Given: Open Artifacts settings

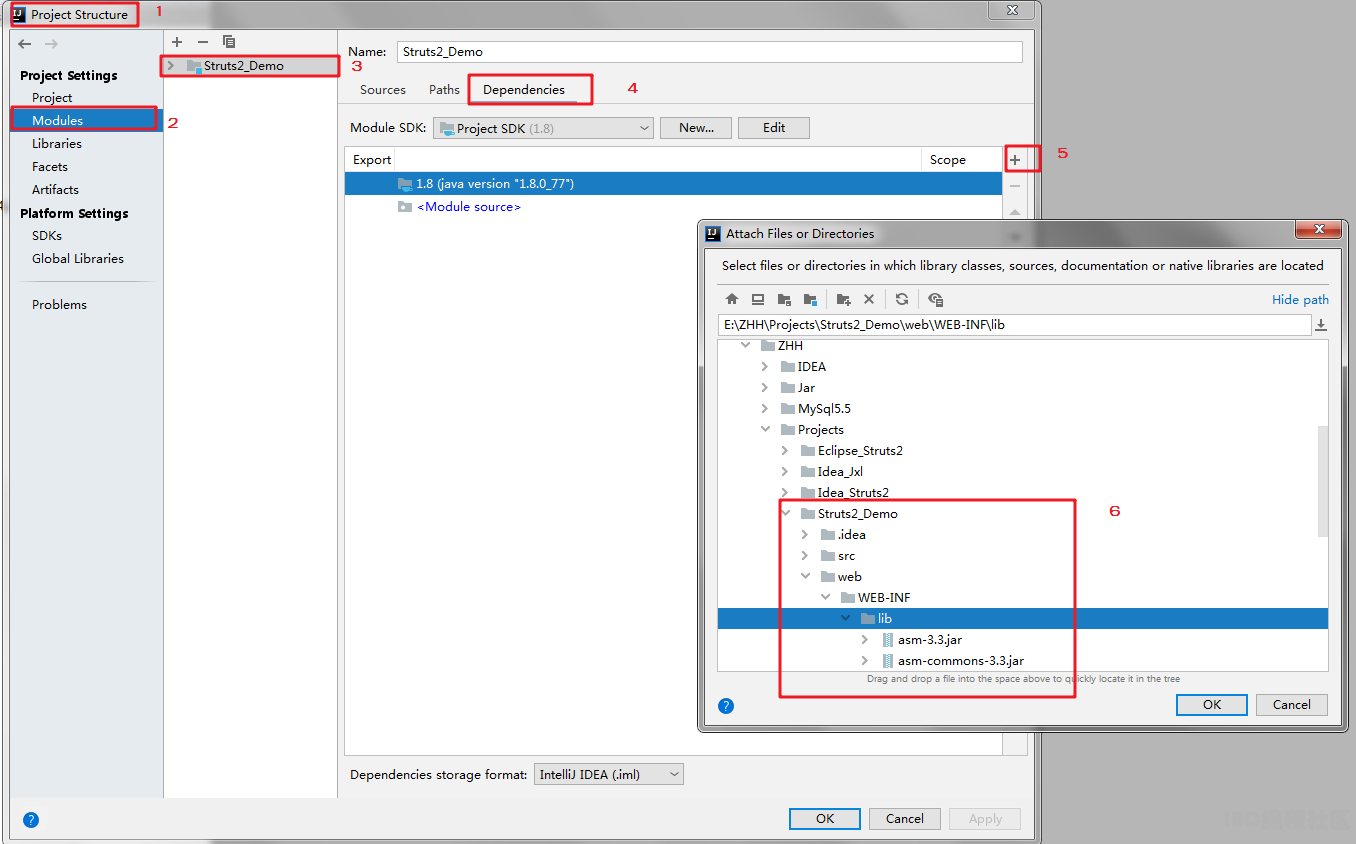Looking at the screenshot, I should (55, 189).
